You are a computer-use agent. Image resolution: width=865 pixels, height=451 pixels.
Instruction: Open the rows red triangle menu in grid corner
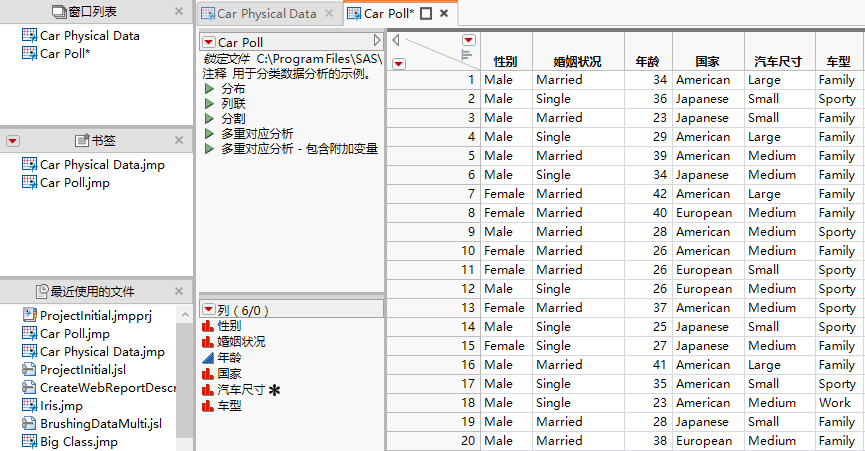point(399,64)
